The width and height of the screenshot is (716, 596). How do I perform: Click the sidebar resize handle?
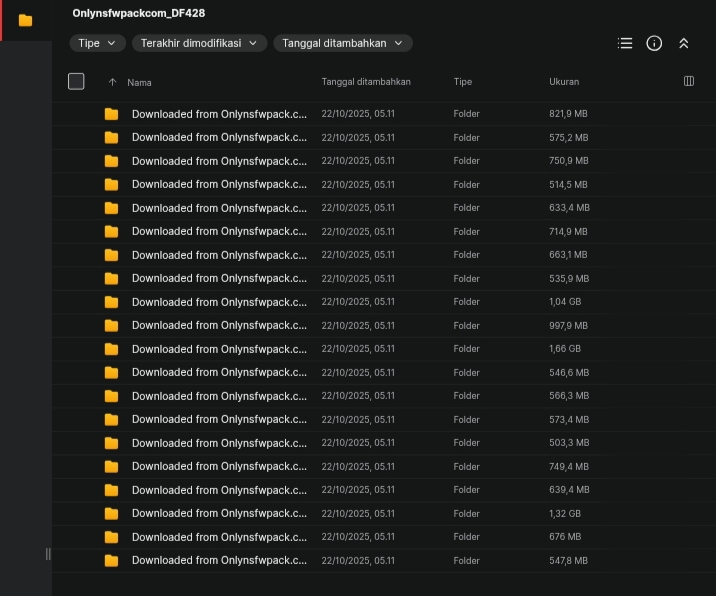[x=47, y=554]
